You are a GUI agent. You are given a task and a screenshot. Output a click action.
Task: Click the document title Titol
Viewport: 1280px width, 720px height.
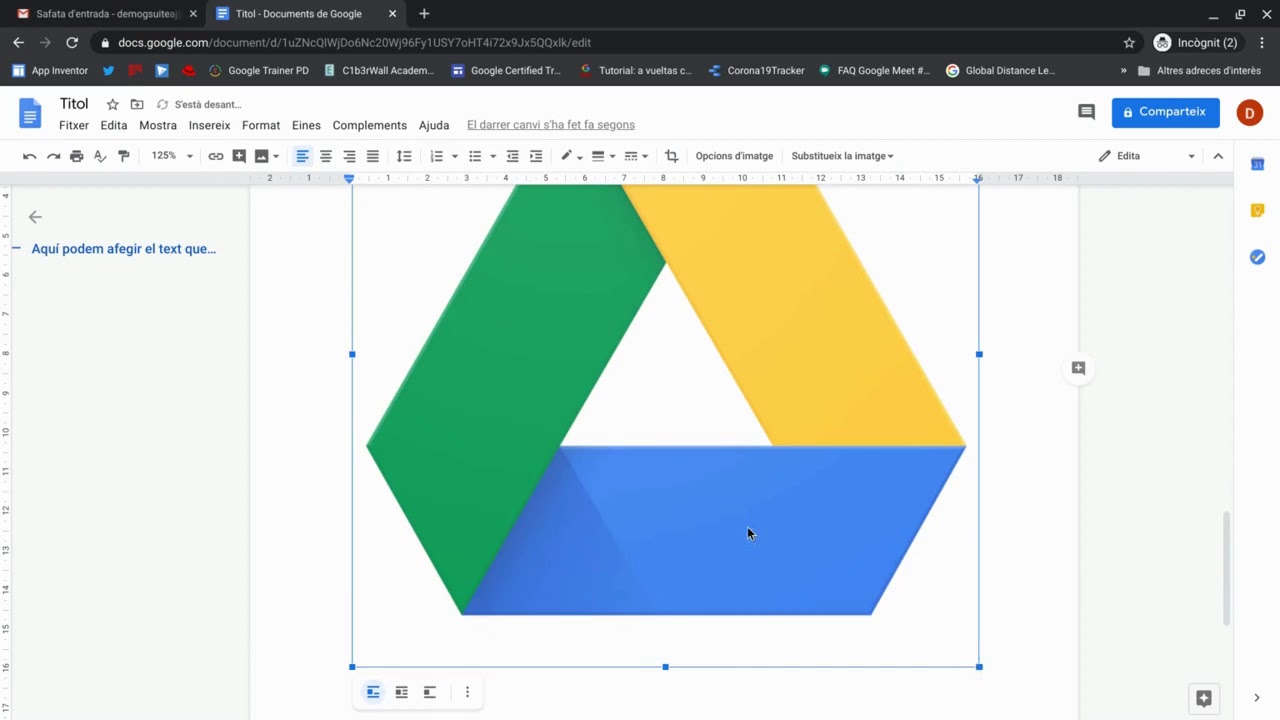(x=74, y=104)
